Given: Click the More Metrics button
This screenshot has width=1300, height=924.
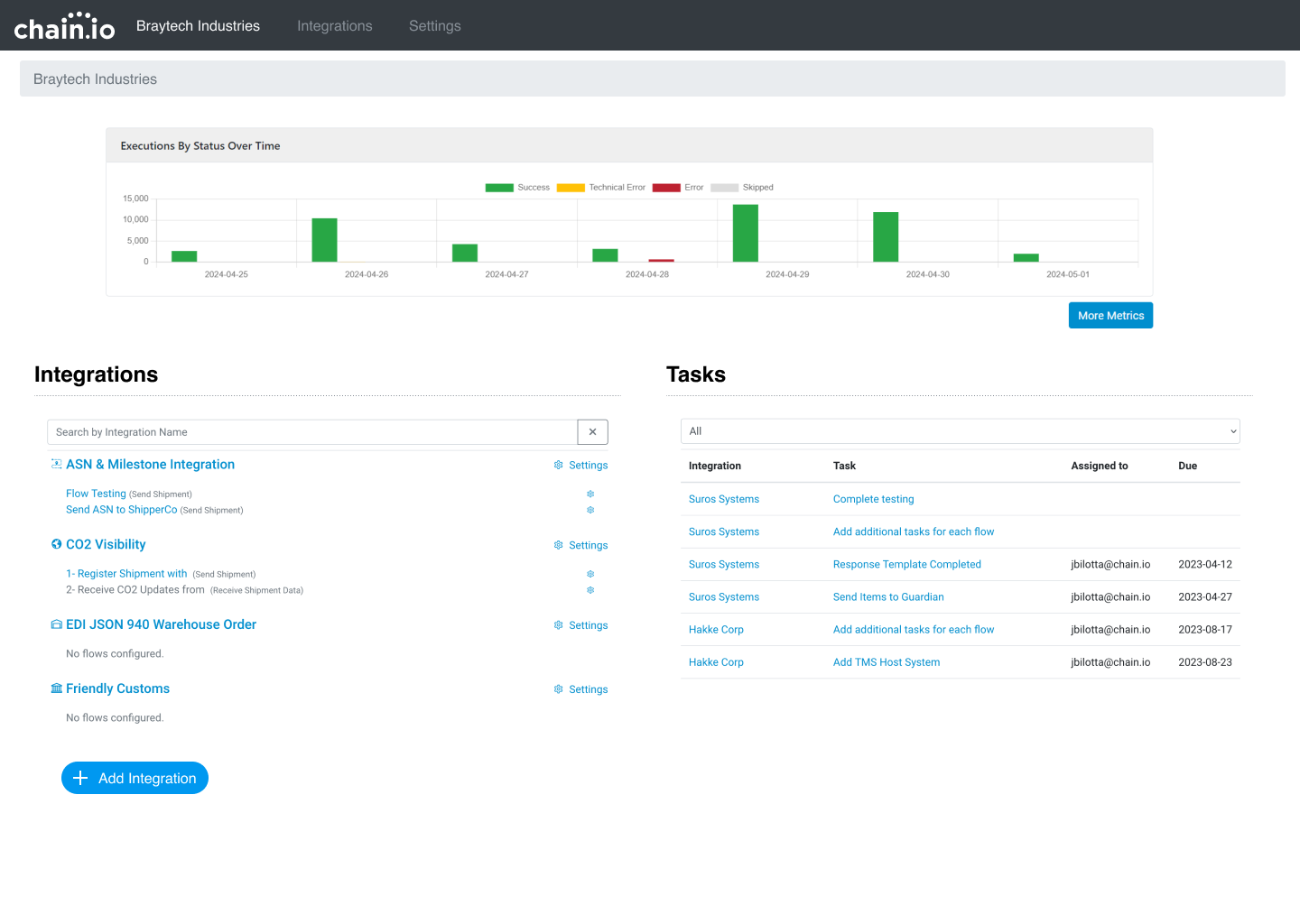Looking at the screenshot, I should coord(1110,316).
